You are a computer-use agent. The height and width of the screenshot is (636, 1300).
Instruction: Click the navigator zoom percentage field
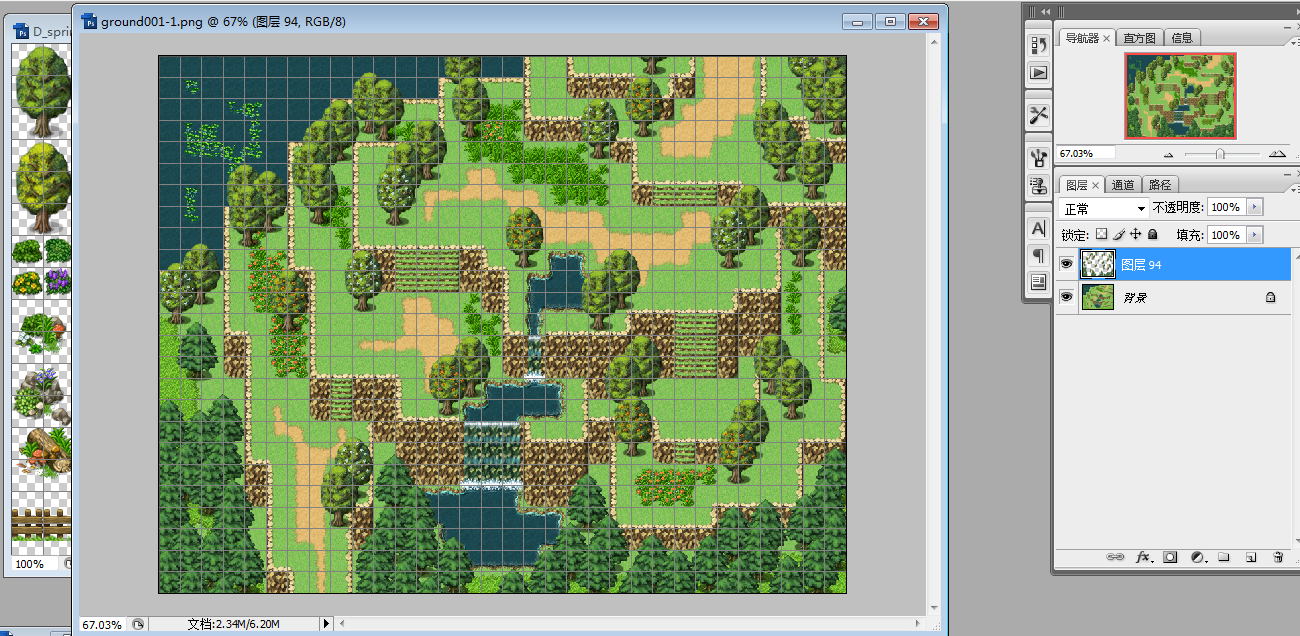click(x=1088, y=154)
